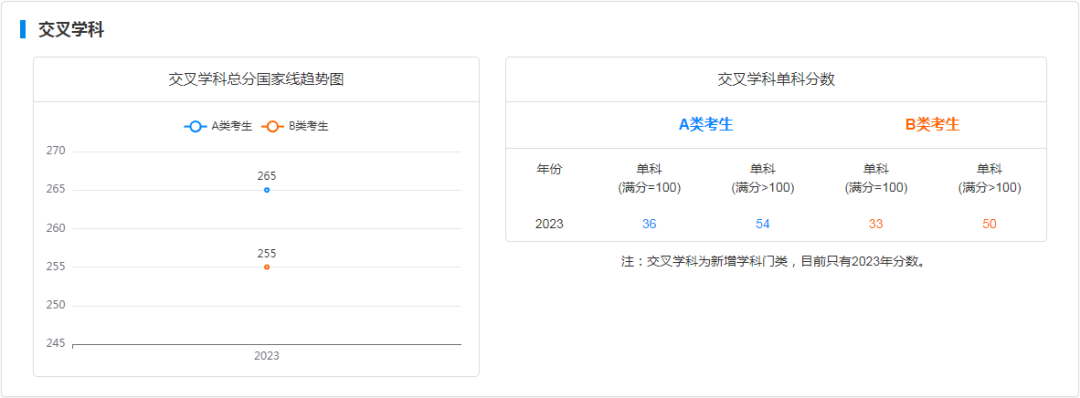Viewport: 1080px width, 398px height.
Task: Select the score value 33
Action: point(876,224)
